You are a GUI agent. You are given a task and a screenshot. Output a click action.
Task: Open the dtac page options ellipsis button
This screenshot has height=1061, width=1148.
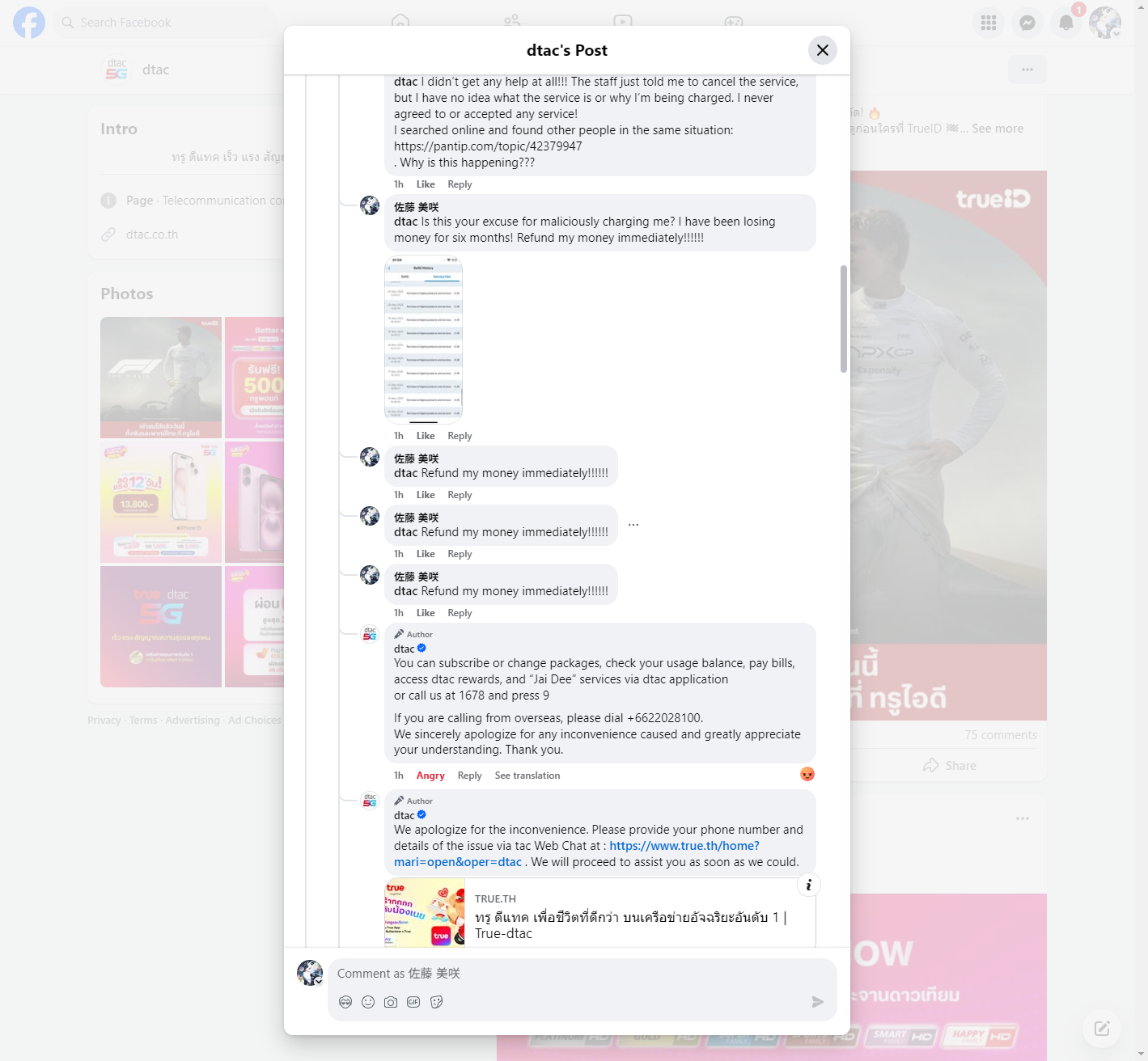click(1027, 70)
